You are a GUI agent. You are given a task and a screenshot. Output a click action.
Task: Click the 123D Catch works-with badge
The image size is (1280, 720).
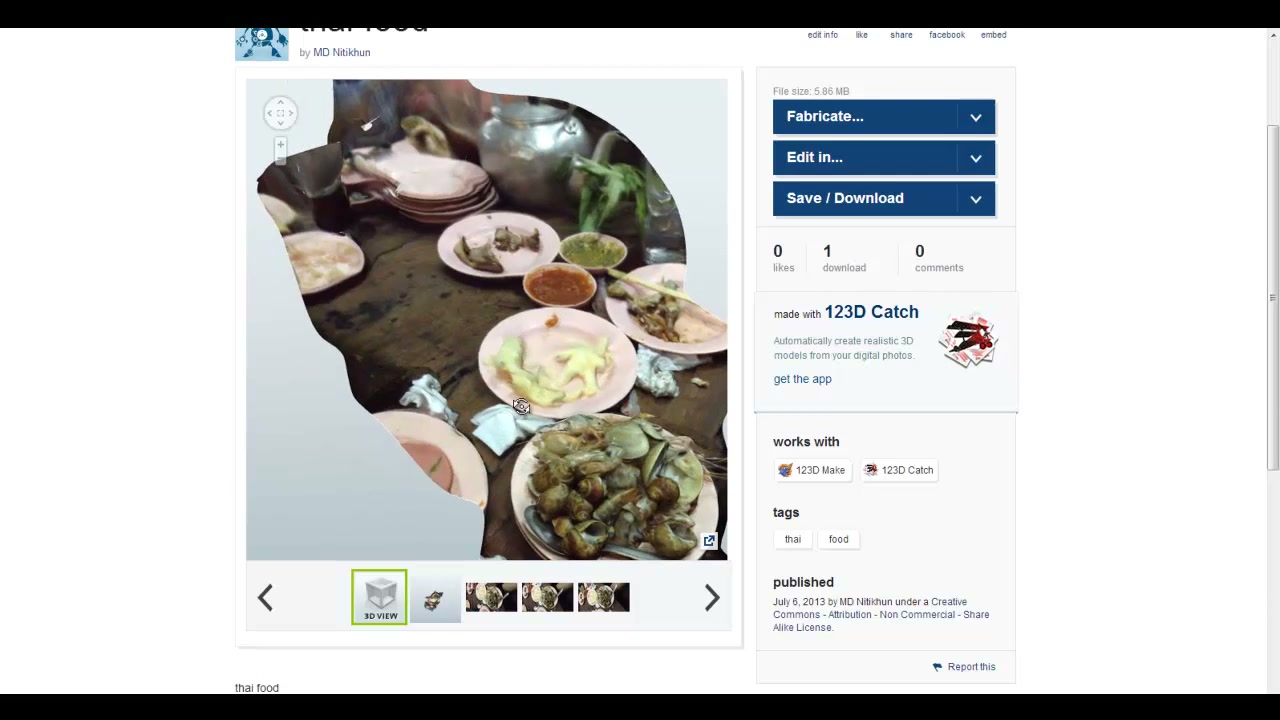(898, 470)
